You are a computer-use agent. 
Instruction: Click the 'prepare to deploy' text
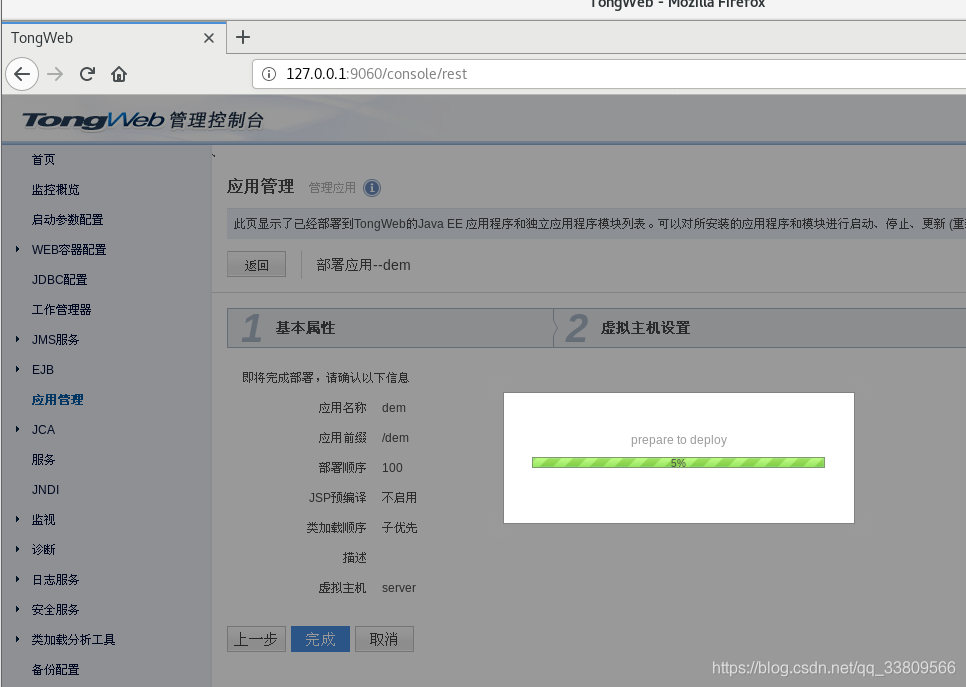(679, 440)
